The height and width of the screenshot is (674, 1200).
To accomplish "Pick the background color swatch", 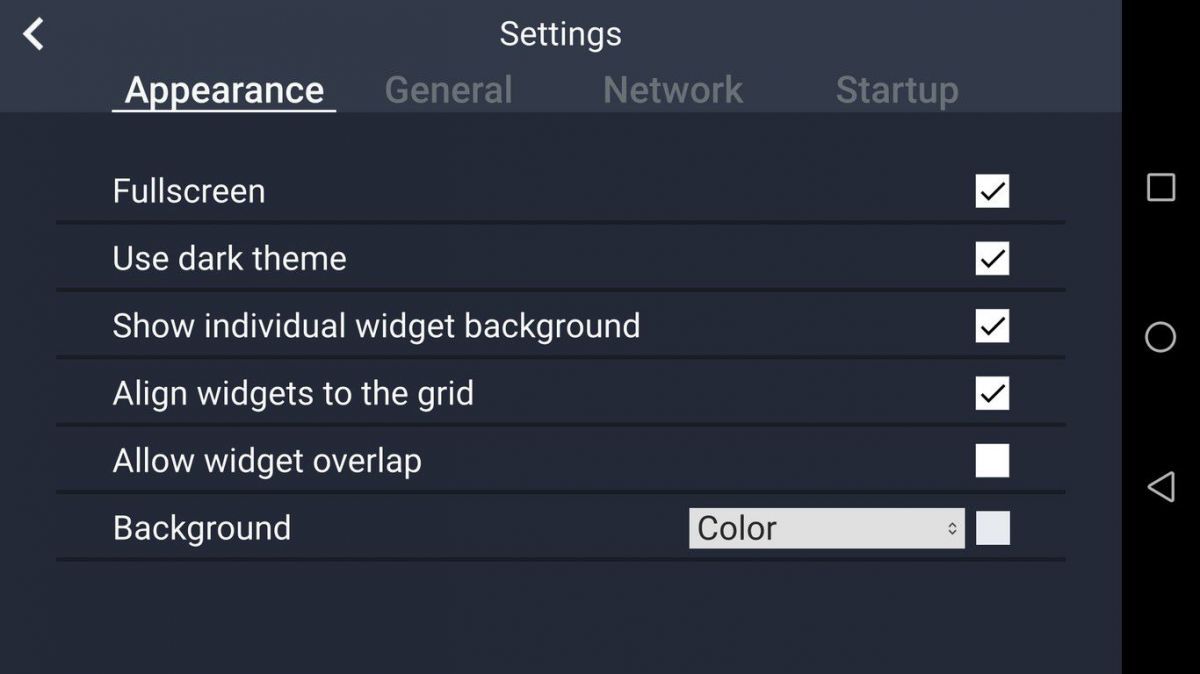I will point(993,528).
